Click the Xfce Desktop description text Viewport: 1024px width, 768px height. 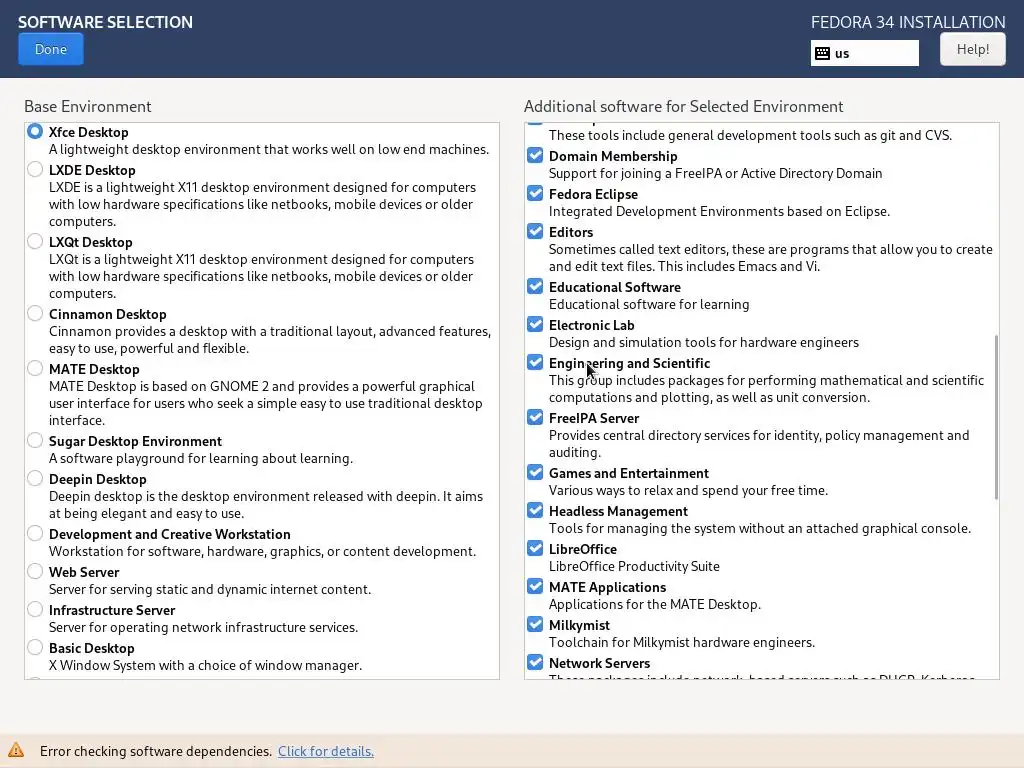pos(268,150)
